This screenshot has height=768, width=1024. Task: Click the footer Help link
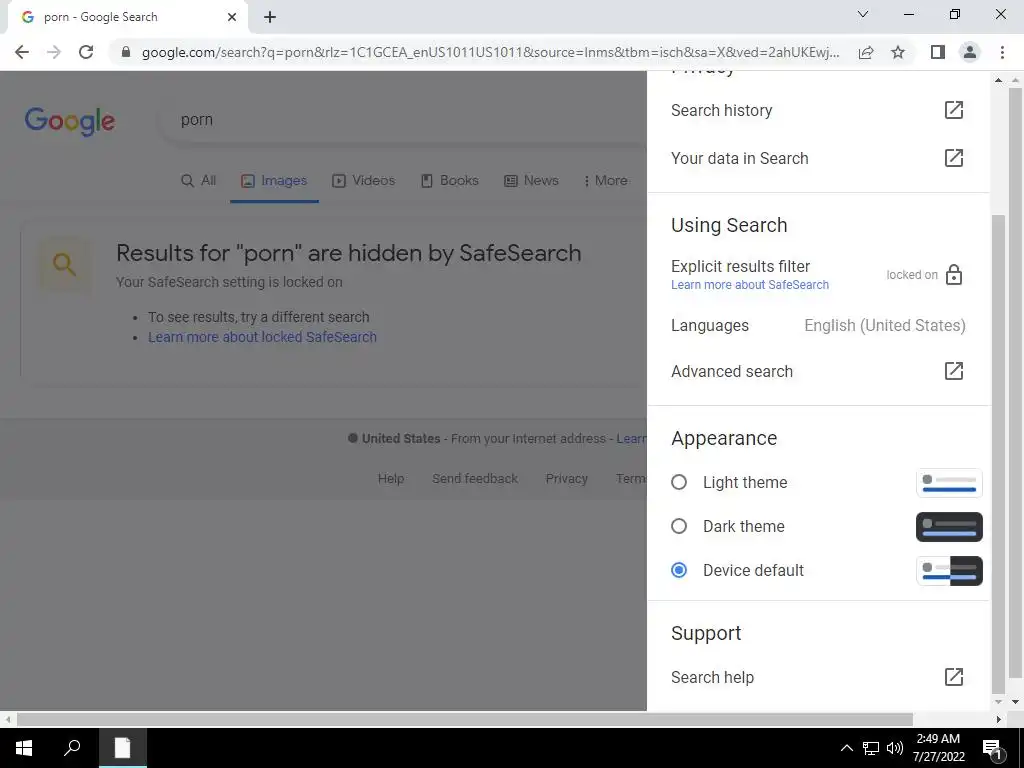point(391,479)
